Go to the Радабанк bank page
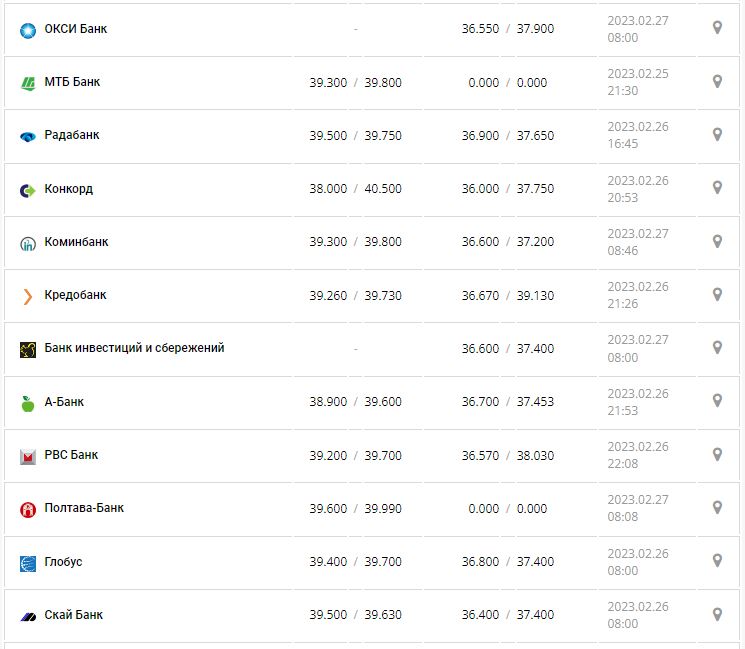745x649 pixels. click(72, 135)
